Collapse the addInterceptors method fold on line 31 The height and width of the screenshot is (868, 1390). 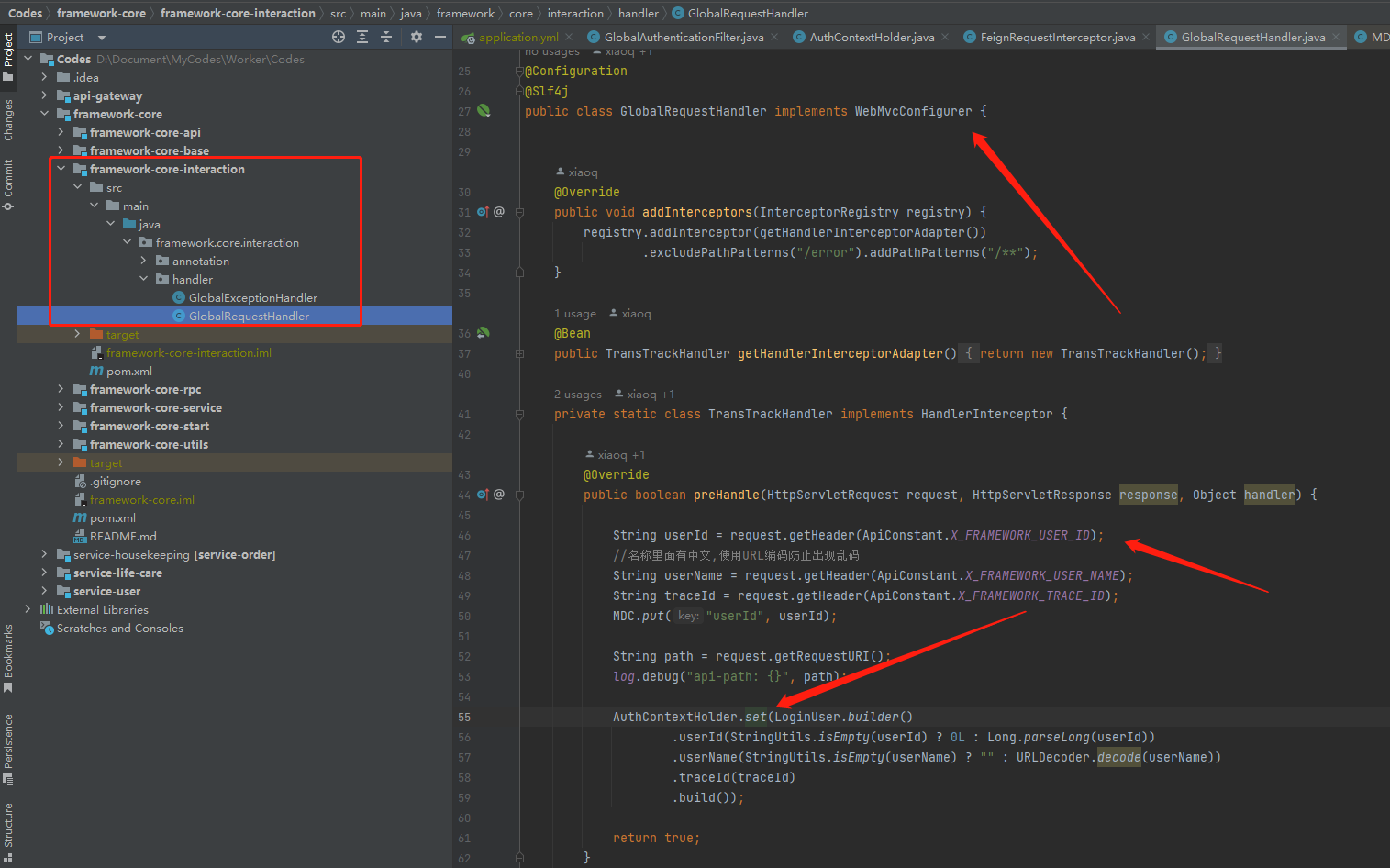(x=519, y=212)
